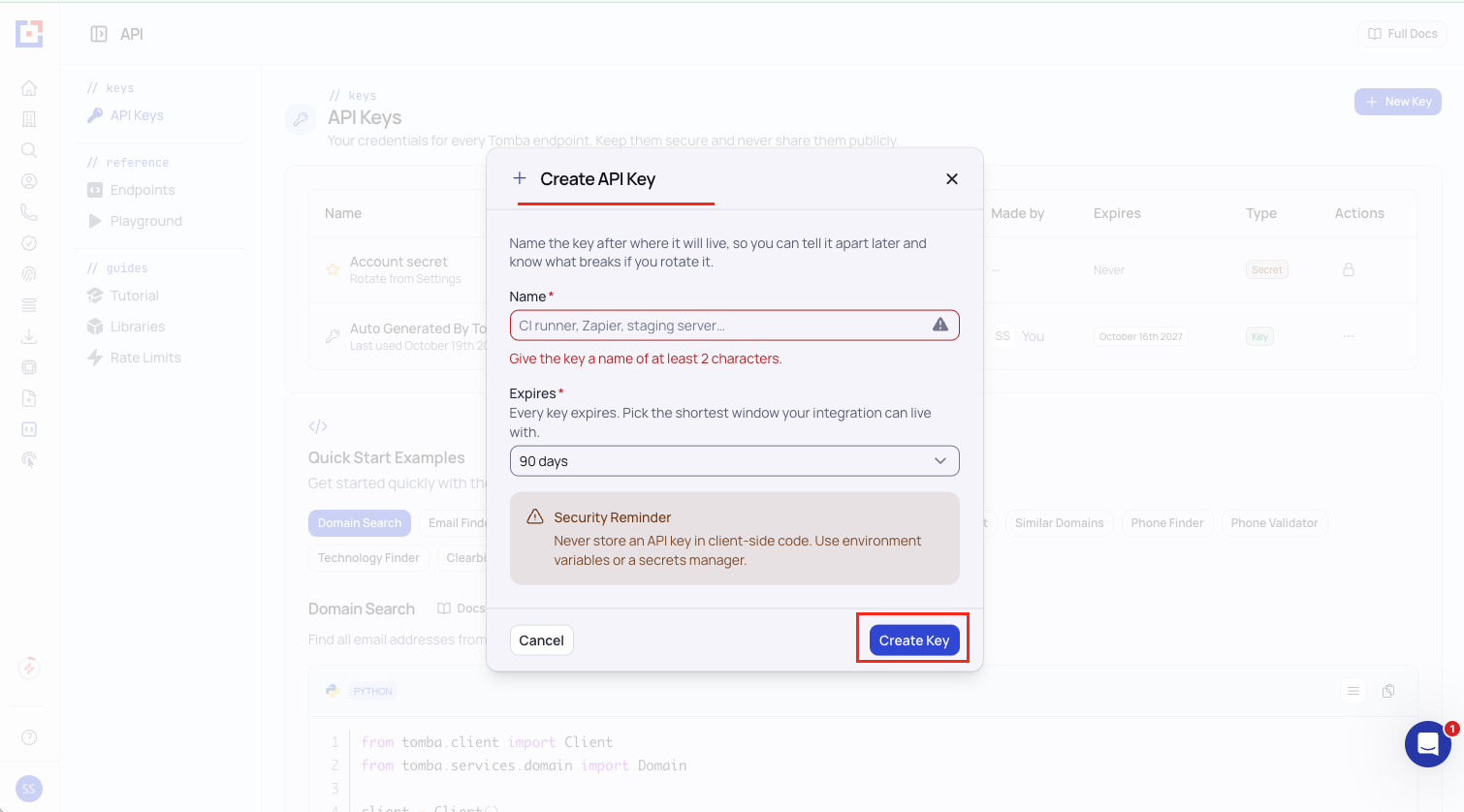
Task: Select the Technology Finder example tab
Action: [x=368, y=558]
